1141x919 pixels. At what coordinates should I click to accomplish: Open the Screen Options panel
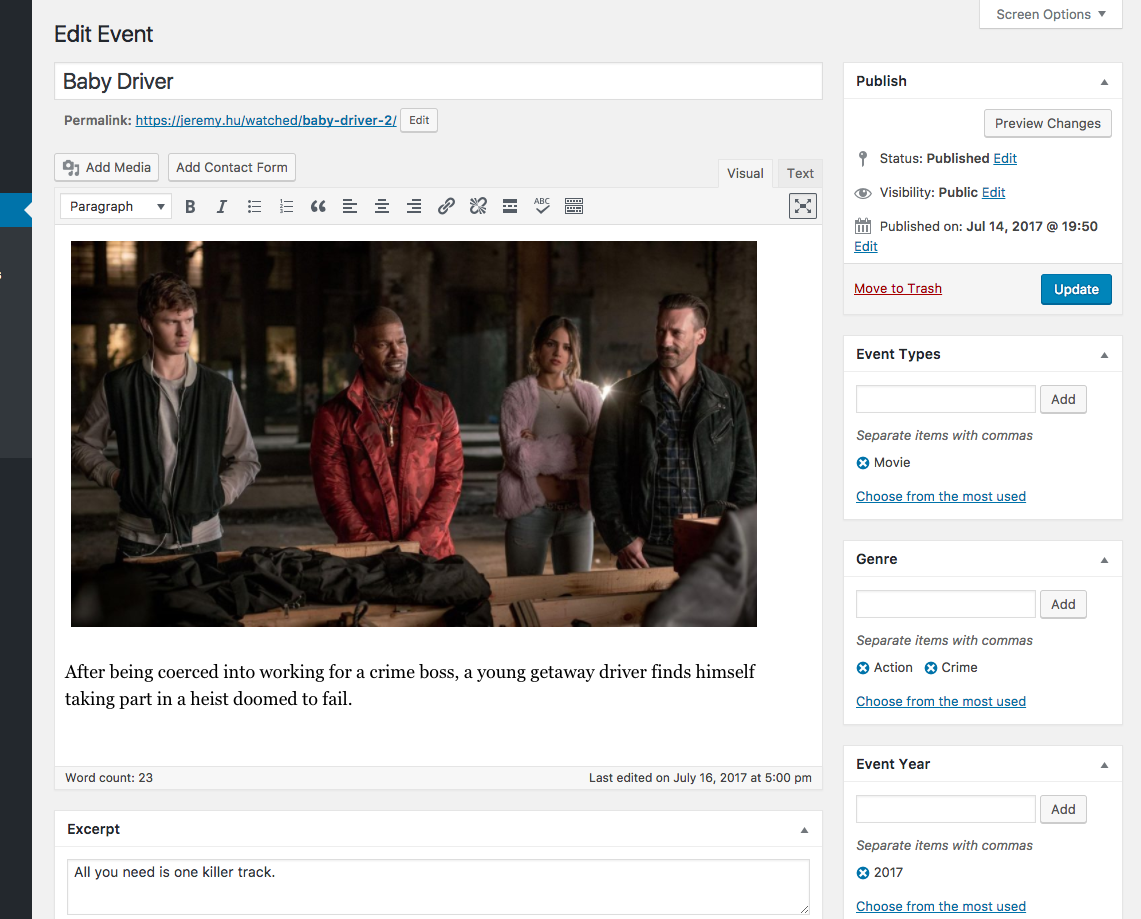point(1051,15)
